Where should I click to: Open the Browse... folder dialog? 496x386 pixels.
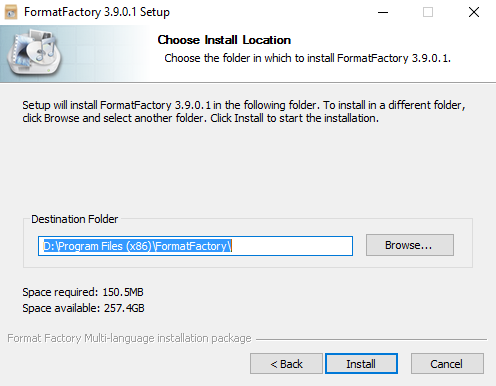pyautogui.click(x=410, y=245)
